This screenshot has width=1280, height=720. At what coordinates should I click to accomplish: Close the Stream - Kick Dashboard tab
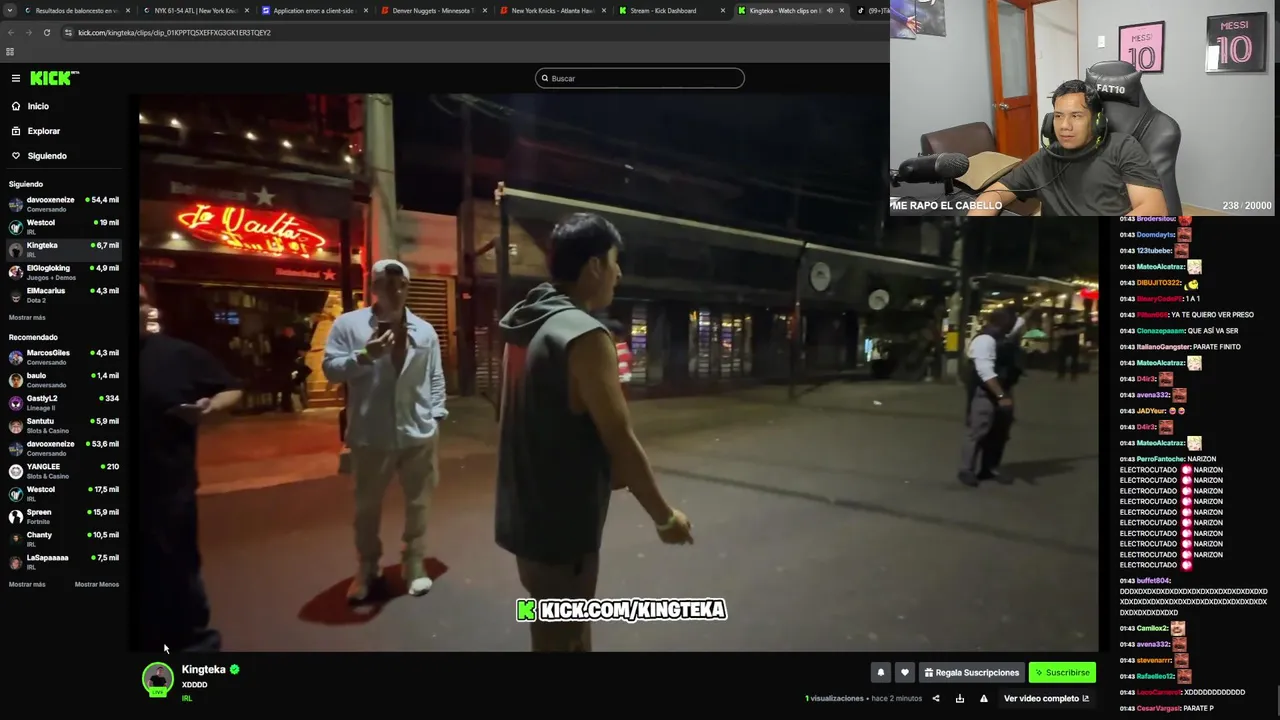pos(723,10)
